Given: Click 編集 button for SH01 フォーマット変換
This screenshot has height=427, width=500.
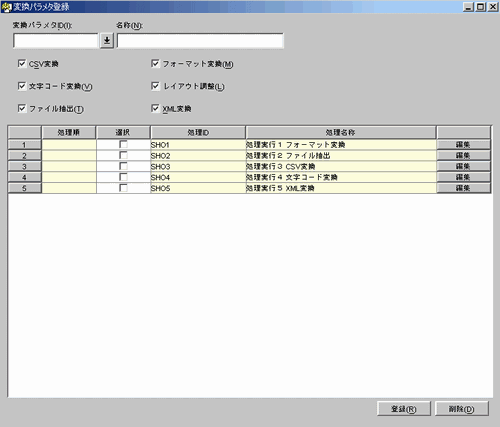Looking at the screenshot, I should [x=463, y=144].
